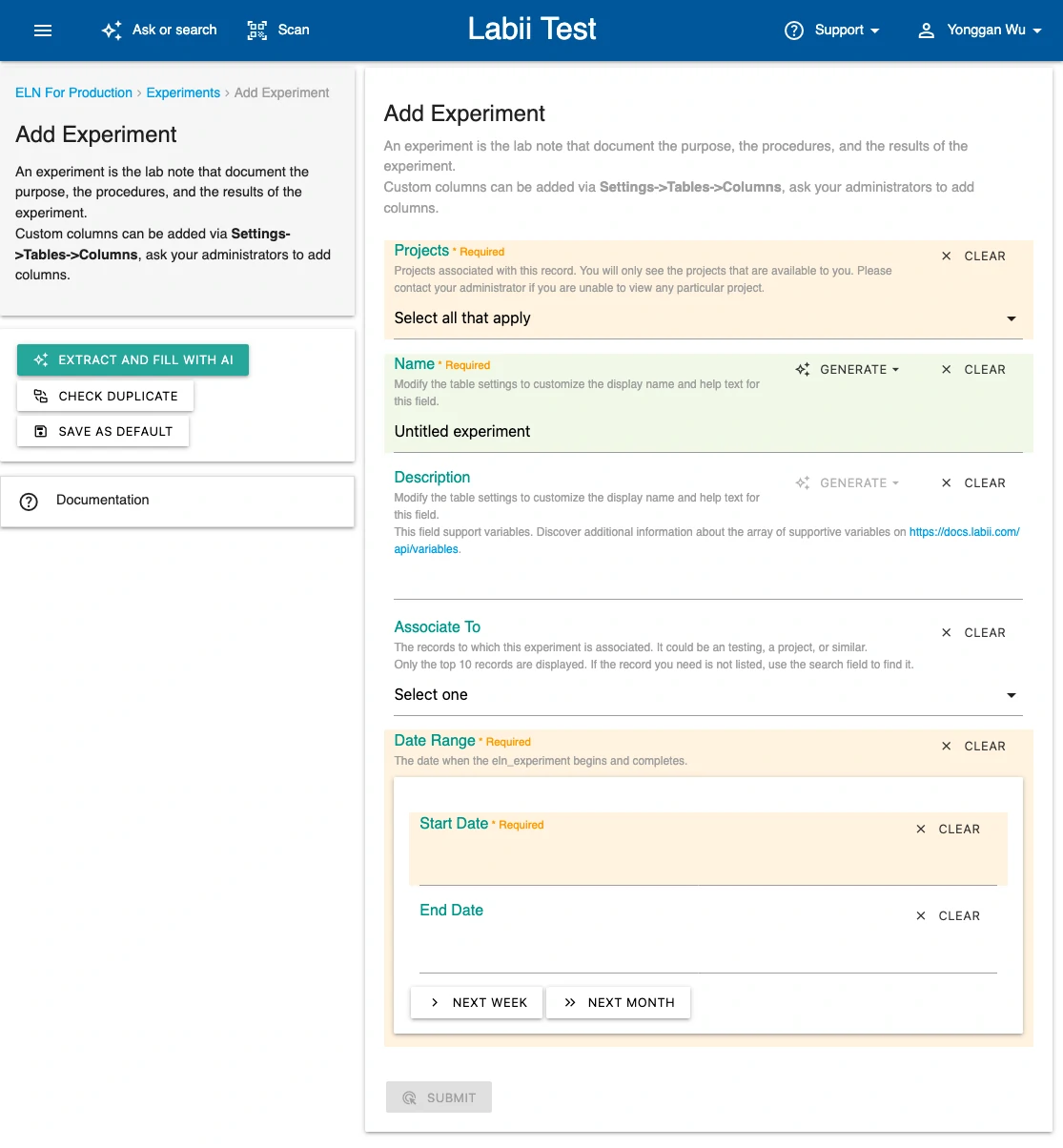Open the docs.labii.com variables link

tap(964, 532)
